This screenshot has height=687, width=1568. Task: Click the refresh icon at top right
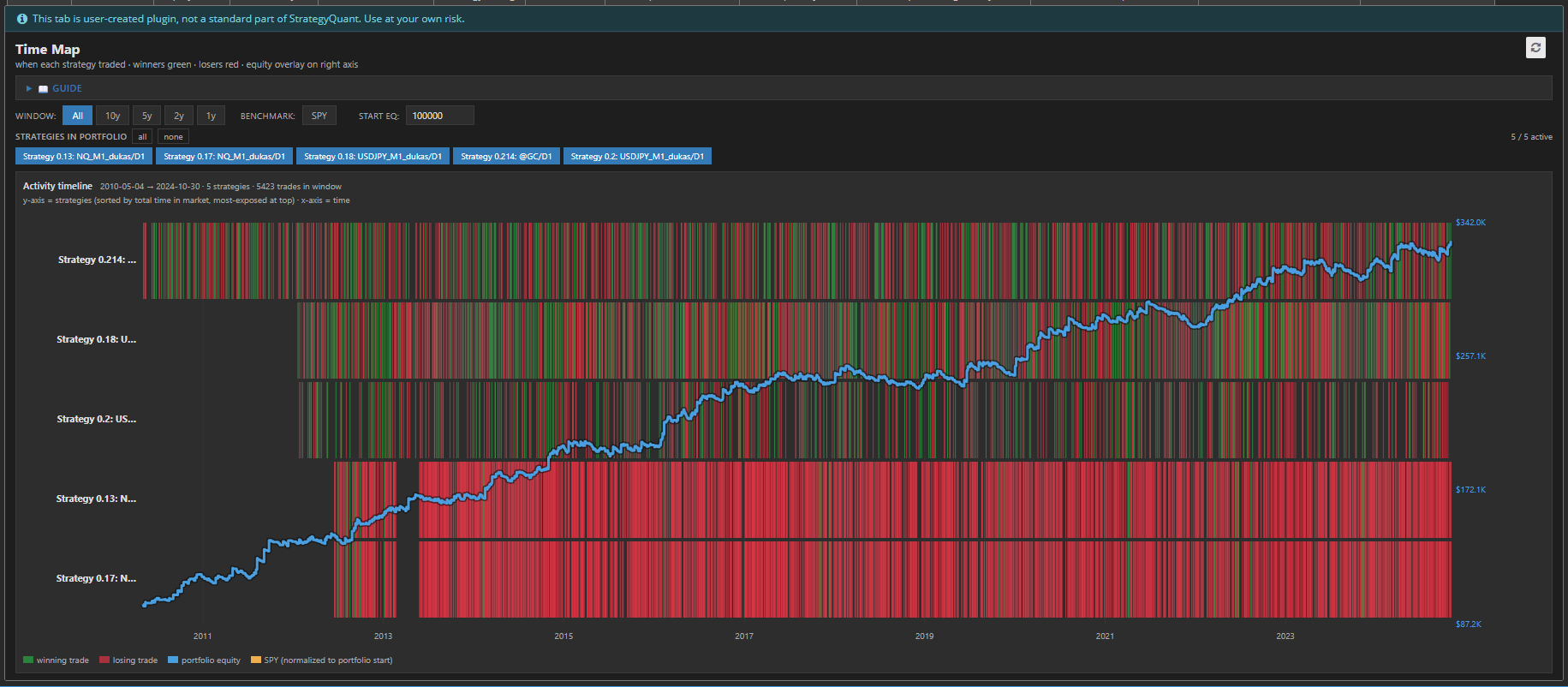click(1535, 48)
